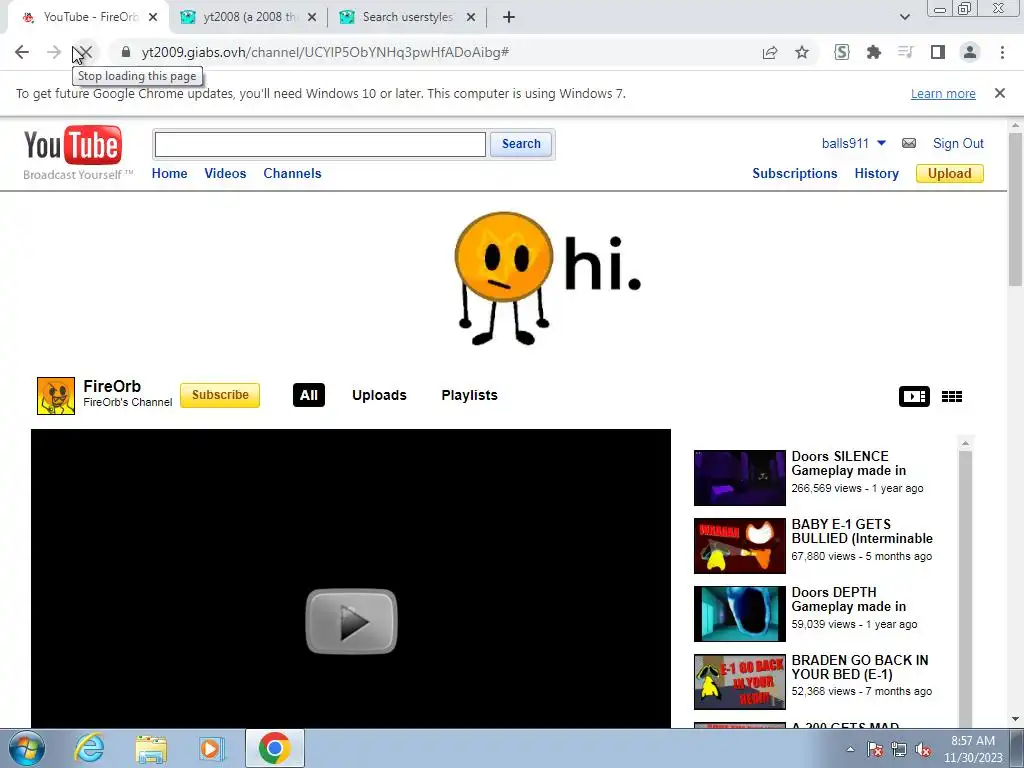Screen dimensions: 1024x768
Task: Open Windows Media Player from taskbar
Action: coord(211,748)
